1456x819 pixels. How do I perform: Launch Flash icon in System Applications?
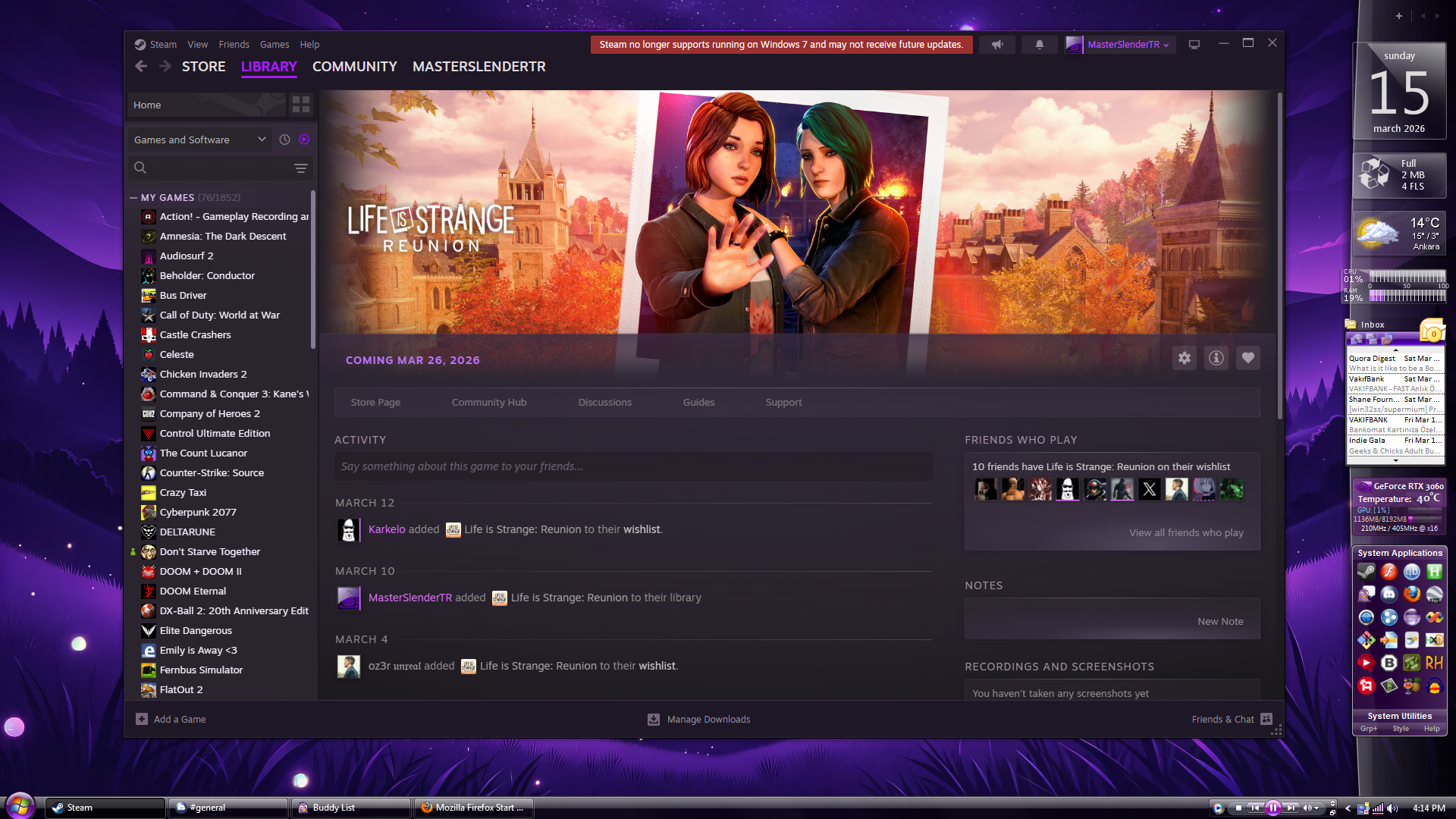tap(1389, 572)
